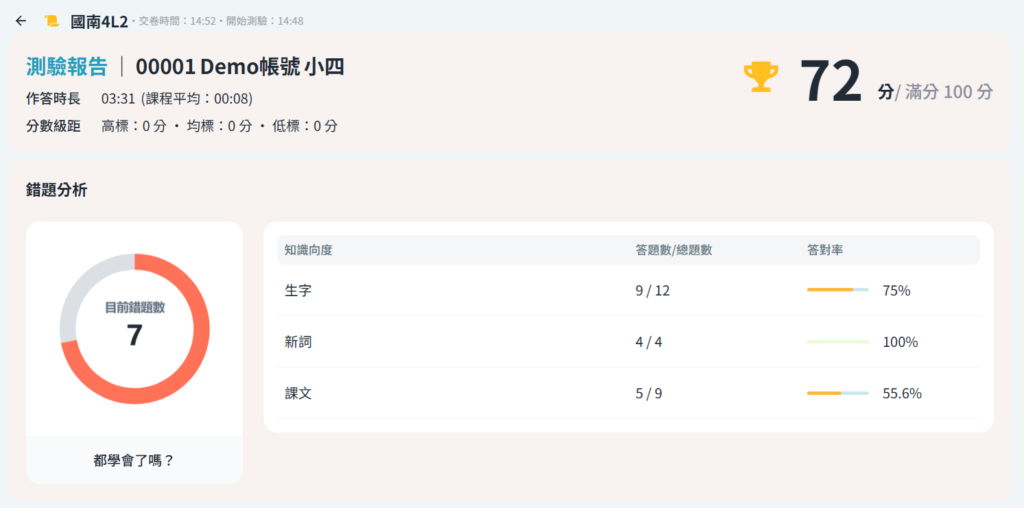Click the 100% accuracy progress bar

837,342
